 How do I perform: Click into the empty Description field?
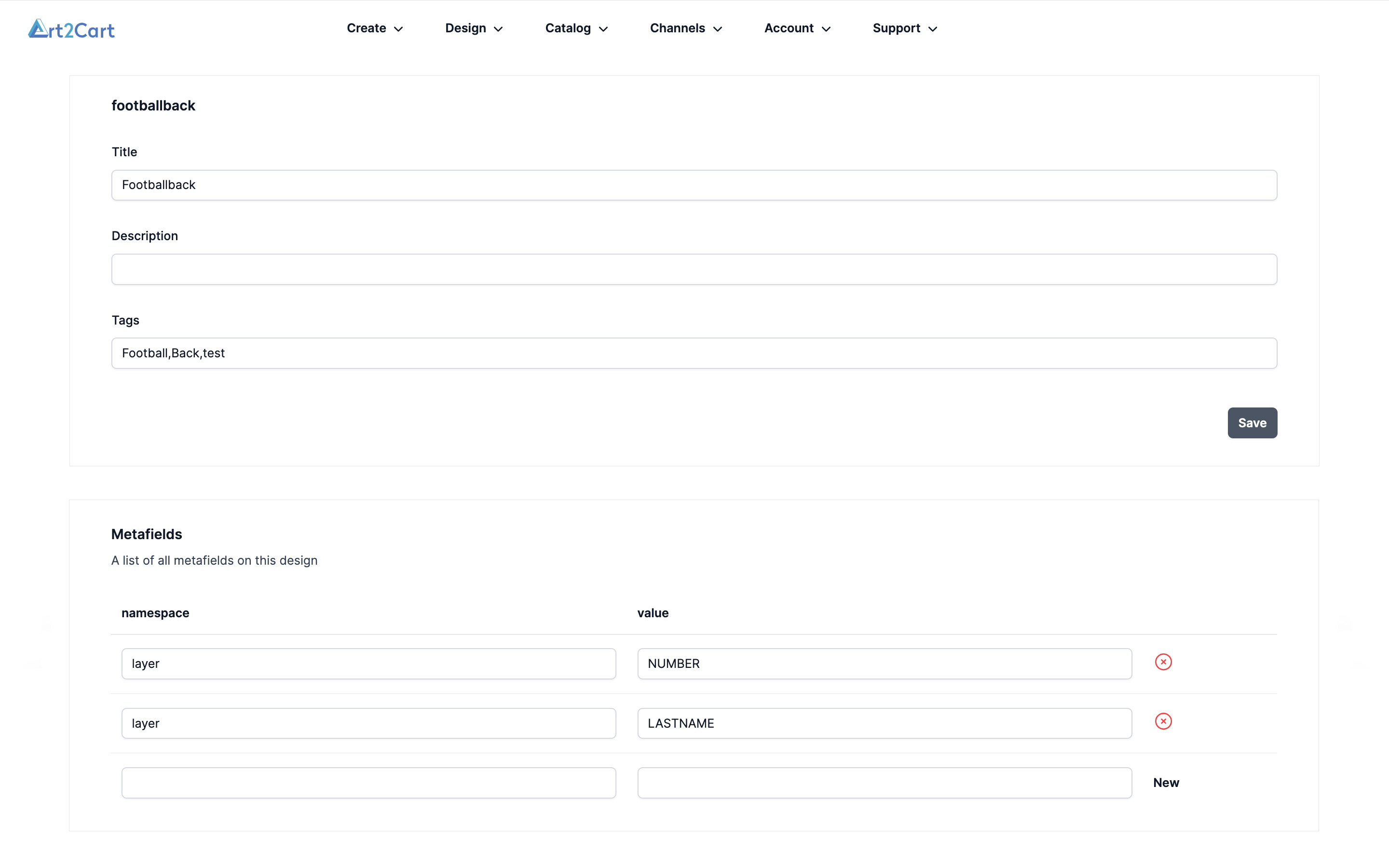click(694, 269)
